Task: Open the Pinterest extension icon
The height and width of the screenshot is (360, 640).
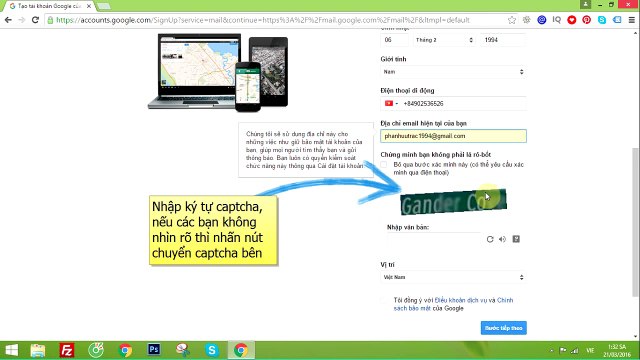Action: pos(587,20)
